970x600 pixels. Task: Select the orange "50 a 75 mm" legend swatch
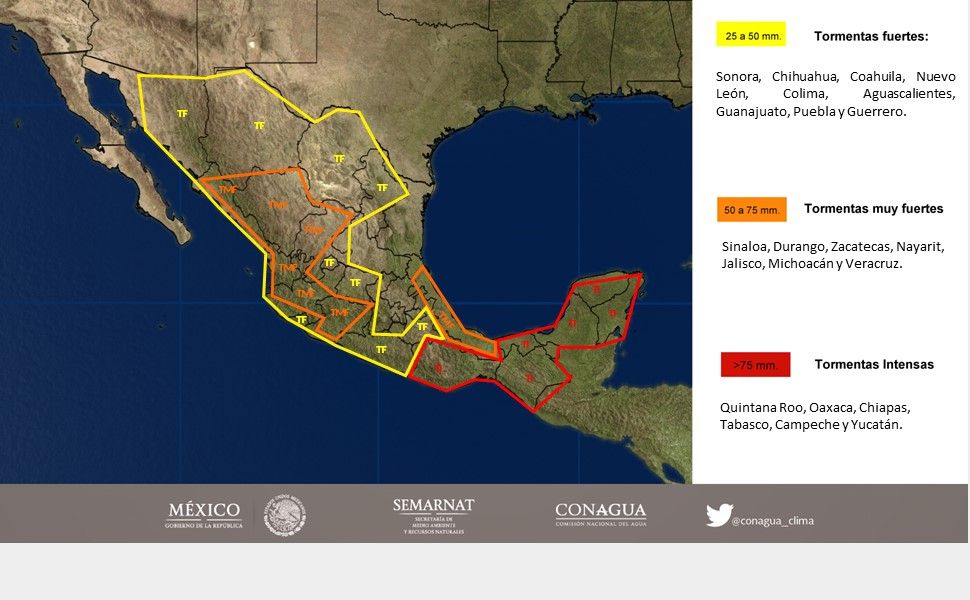pyautogui.click(x=751, y=210)
